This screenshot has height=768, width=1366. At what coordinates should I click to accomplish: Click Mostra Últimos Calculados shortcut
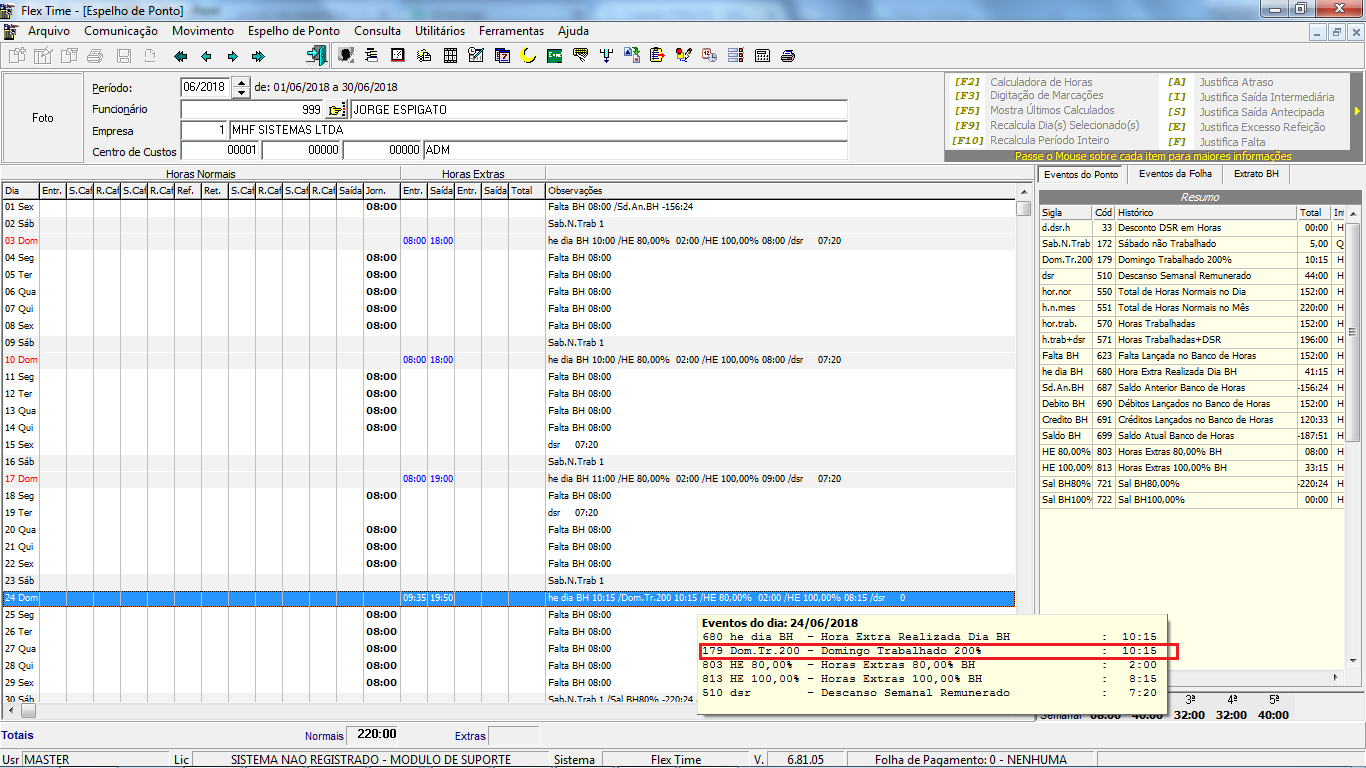(x=1052, y=111)
